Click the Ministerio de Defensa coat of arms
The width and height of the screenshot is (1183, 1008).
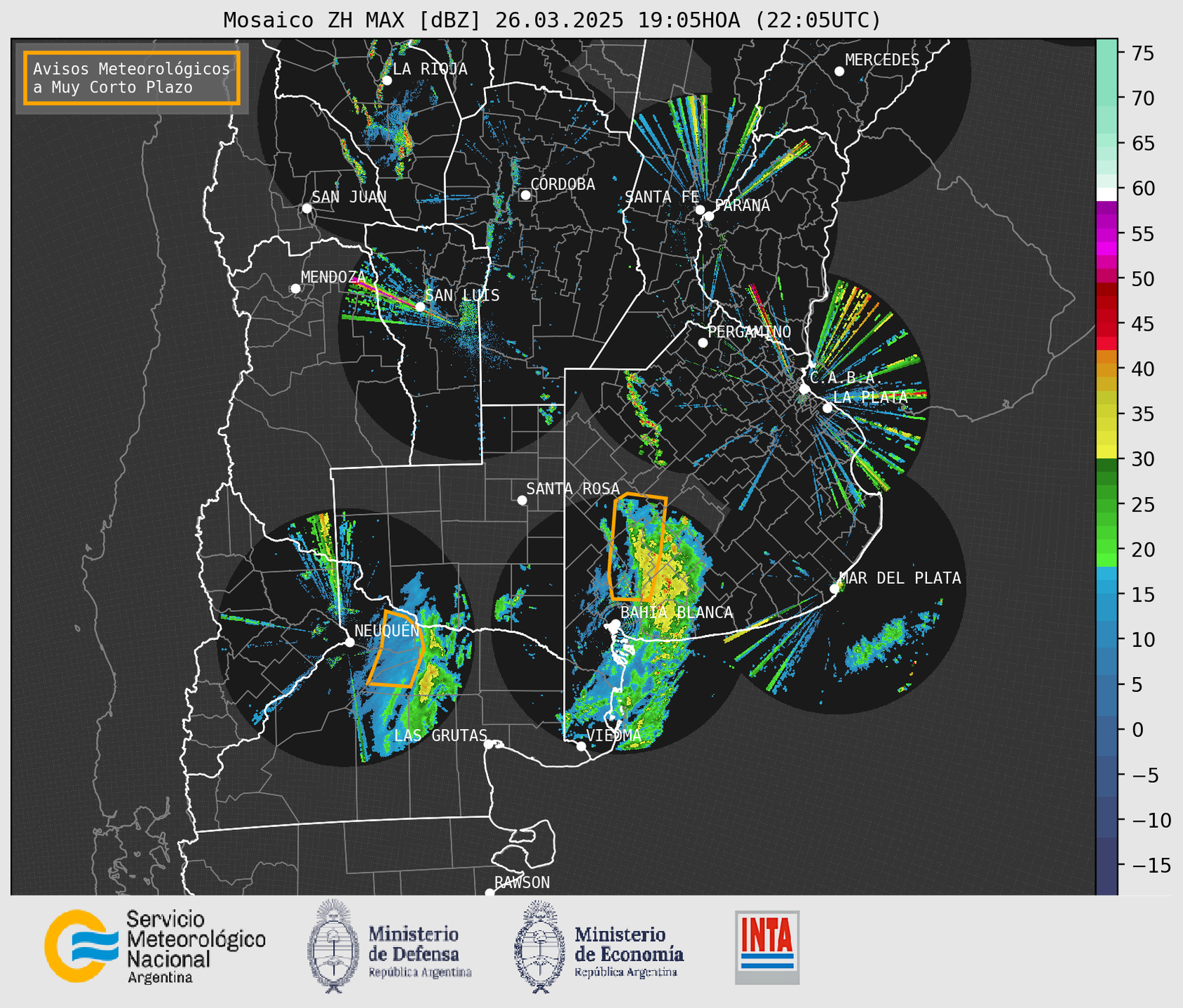pyautogui.click(x=333, y=946)
